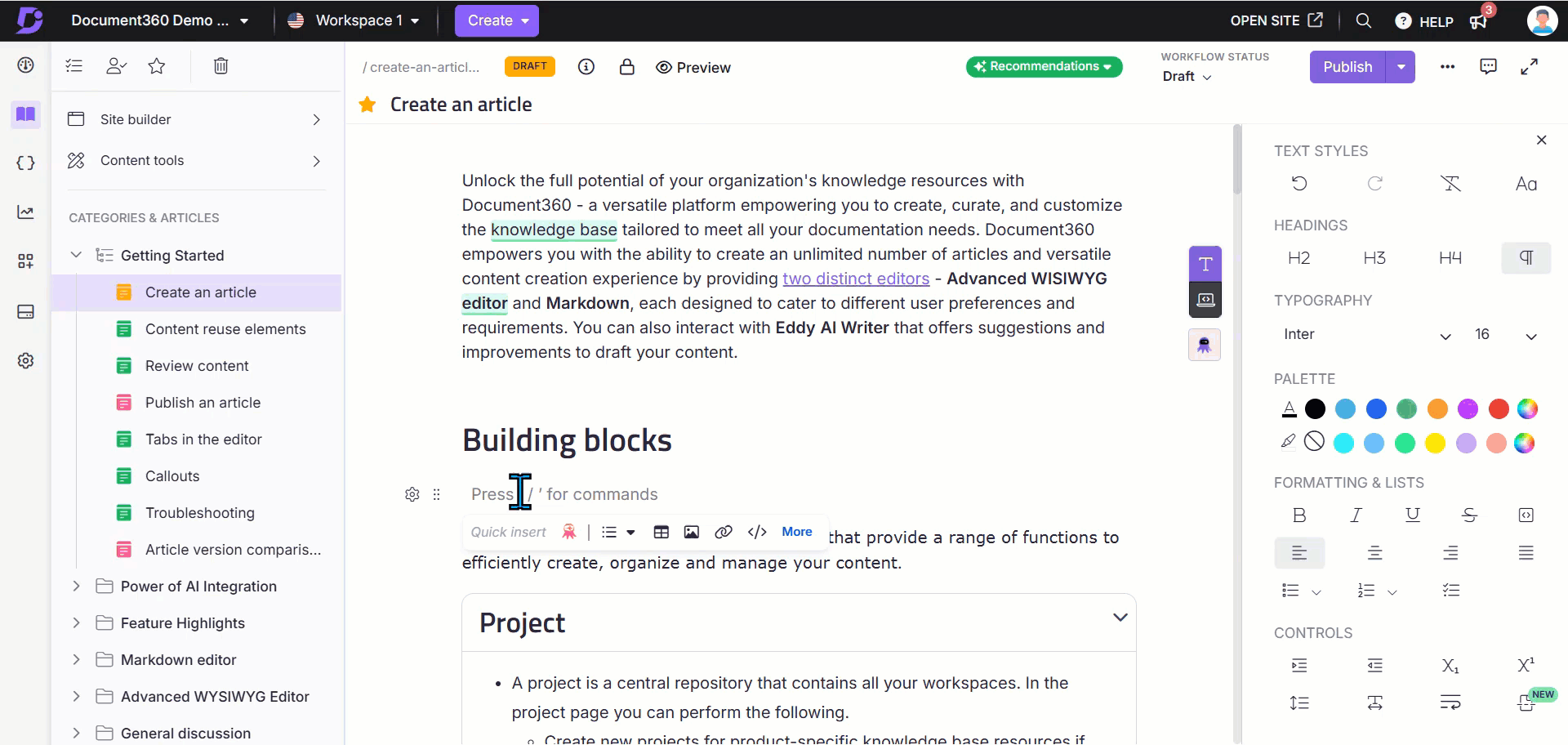Expand the Content tools menu

[x=196, y=161]
